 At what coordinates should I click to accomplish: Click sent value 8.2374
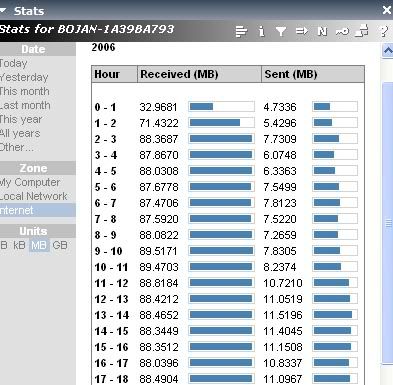[x=280, y=267]
